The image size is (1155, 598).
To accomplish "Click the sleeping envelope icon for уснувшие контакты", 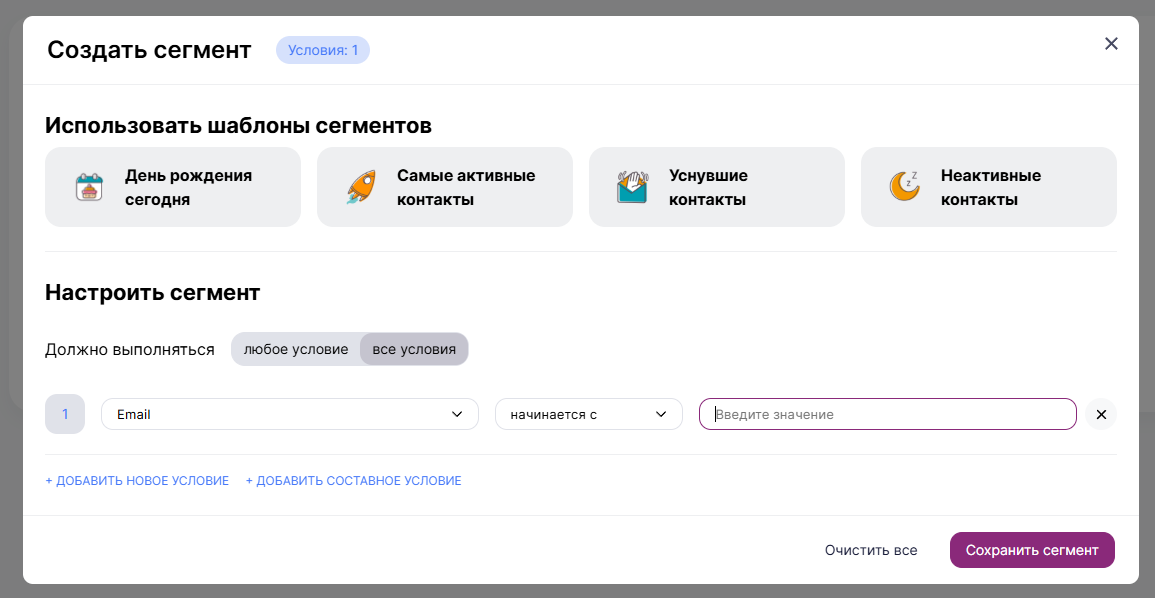I will click(632, 186).
